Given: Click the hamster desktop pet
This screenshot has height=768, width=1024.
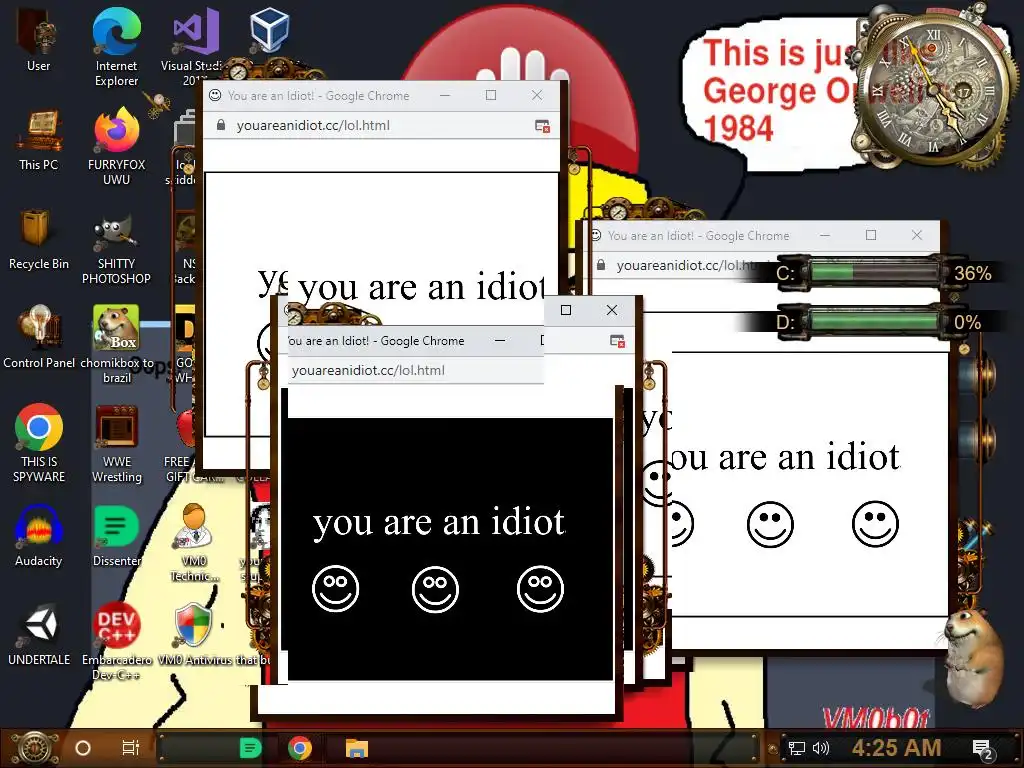Looking at the screenshot, I should (x=974, y=656).
